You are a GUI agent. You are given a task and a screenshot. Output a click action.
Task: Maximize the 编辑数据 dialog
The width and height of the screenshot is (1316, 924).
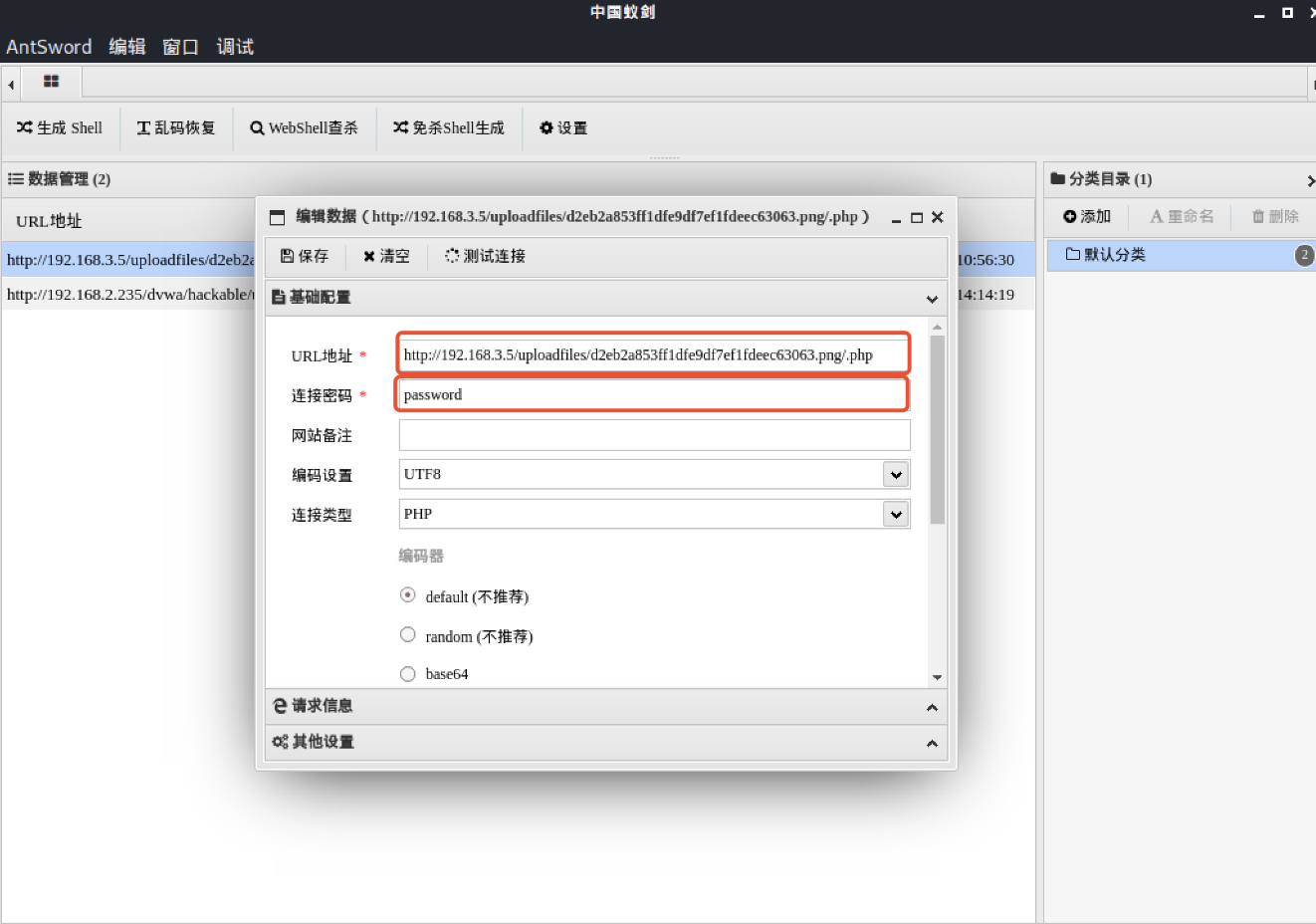click(x=917, y=217)
